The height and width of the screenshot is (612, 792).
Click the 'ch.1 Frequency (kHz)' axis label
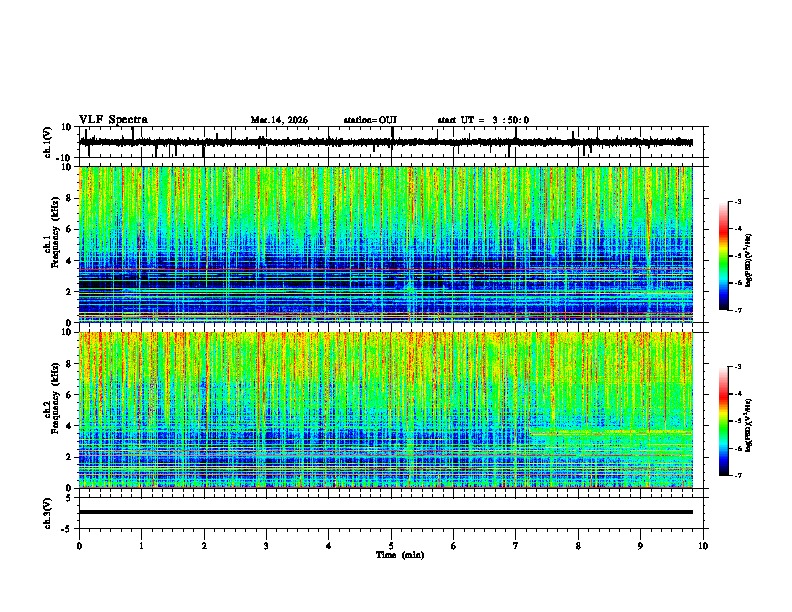coord(51,233)
